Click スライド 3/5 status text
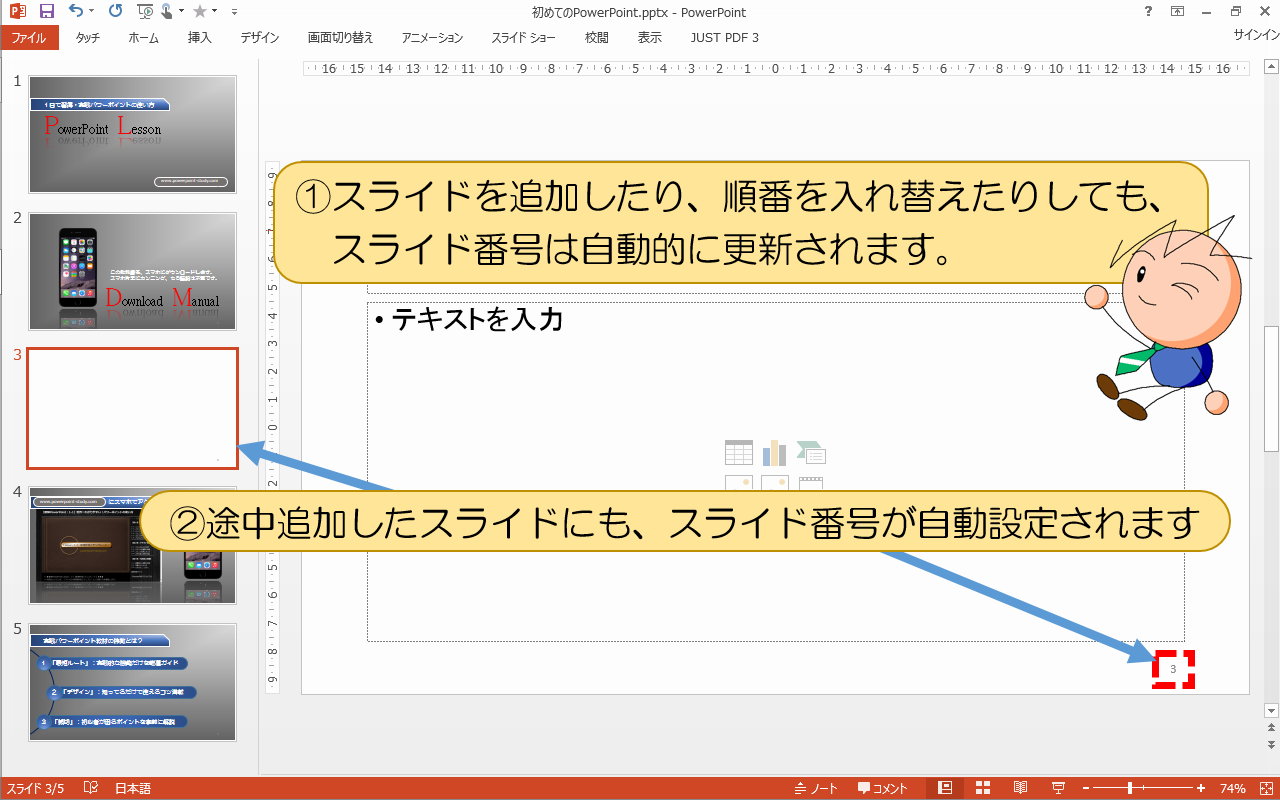 point(36,788)
